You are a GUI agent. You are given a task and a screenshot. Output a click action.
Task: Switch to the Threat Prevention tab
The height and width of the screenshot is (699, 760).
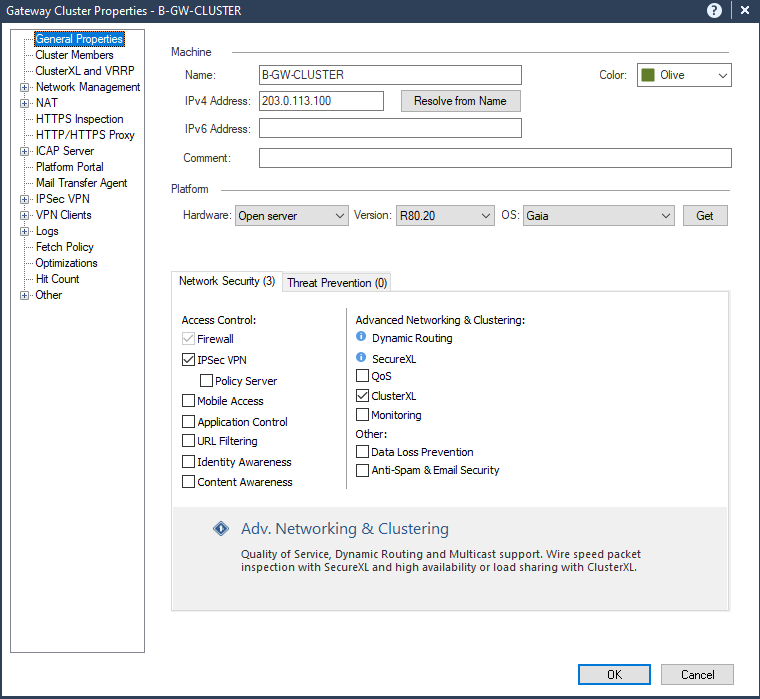coord(337,283)
